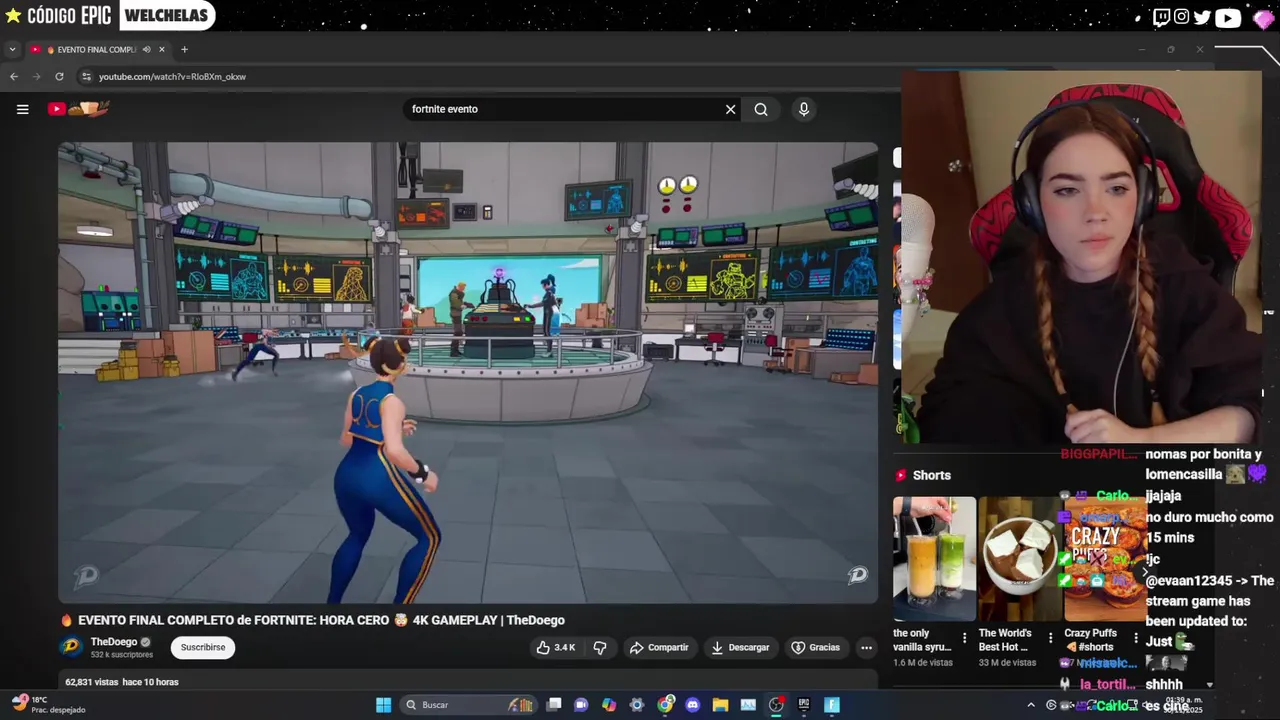
Task: Close the EVENTO FINAL tab
Action: [162, 49]
